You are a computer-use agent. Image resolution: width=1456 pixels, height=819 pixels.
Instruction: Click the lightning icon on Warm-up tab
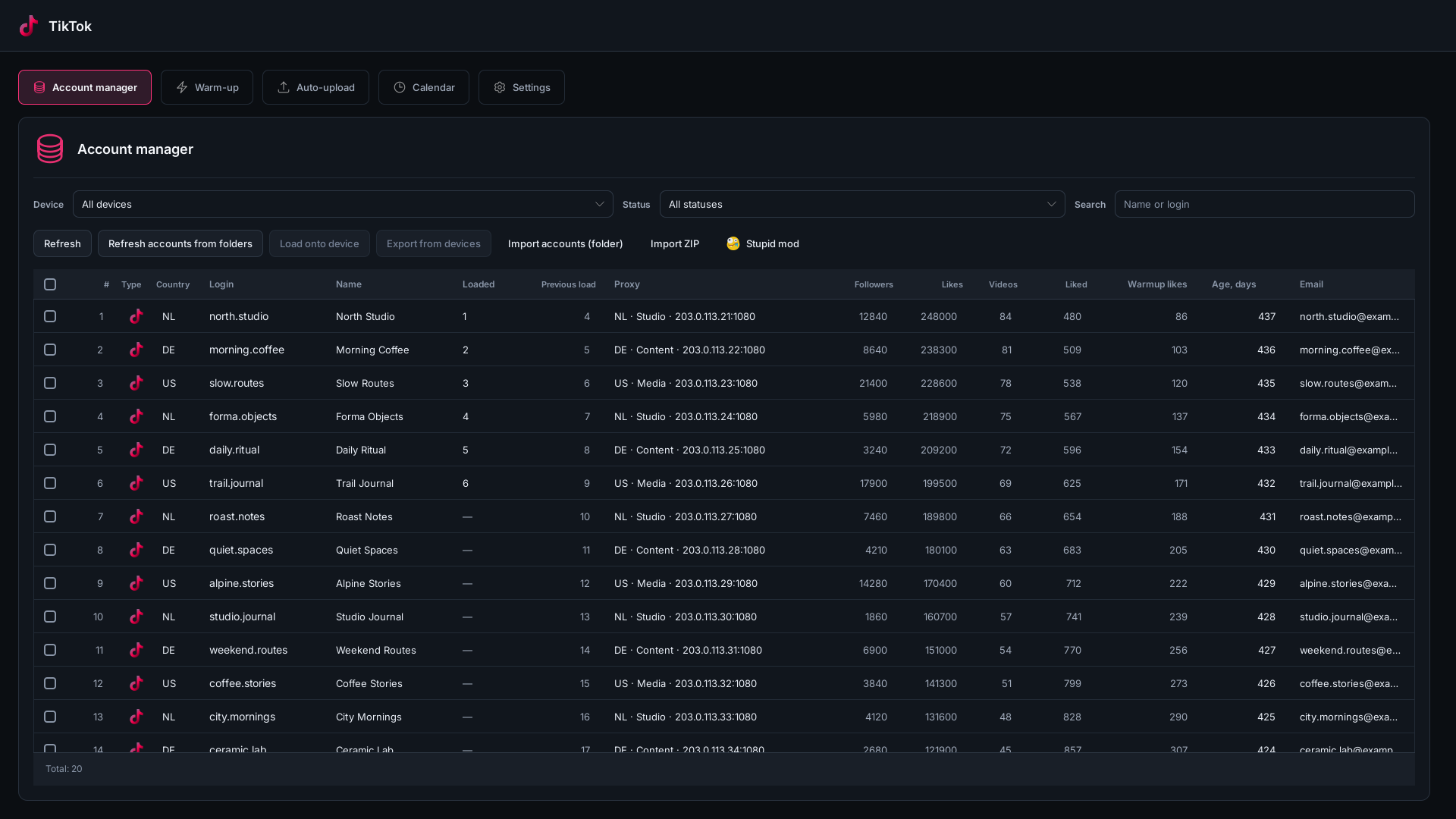(182, 87)
